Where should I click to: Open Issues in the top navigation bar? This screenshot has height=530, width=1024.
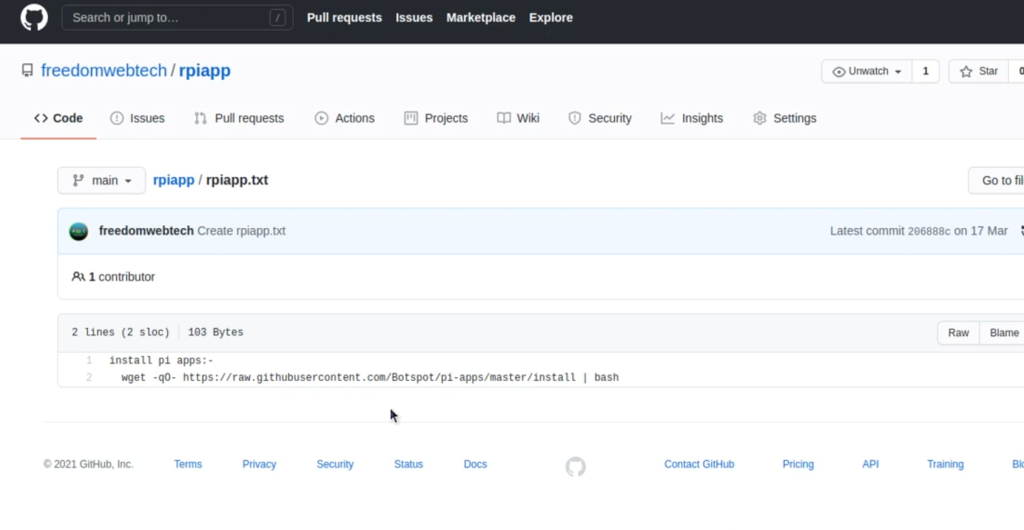pos(414,18)
